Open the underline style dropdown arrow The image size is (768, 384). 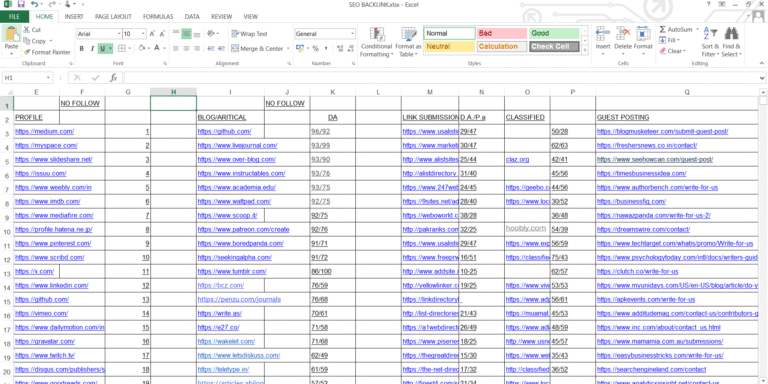pos(111,48)
